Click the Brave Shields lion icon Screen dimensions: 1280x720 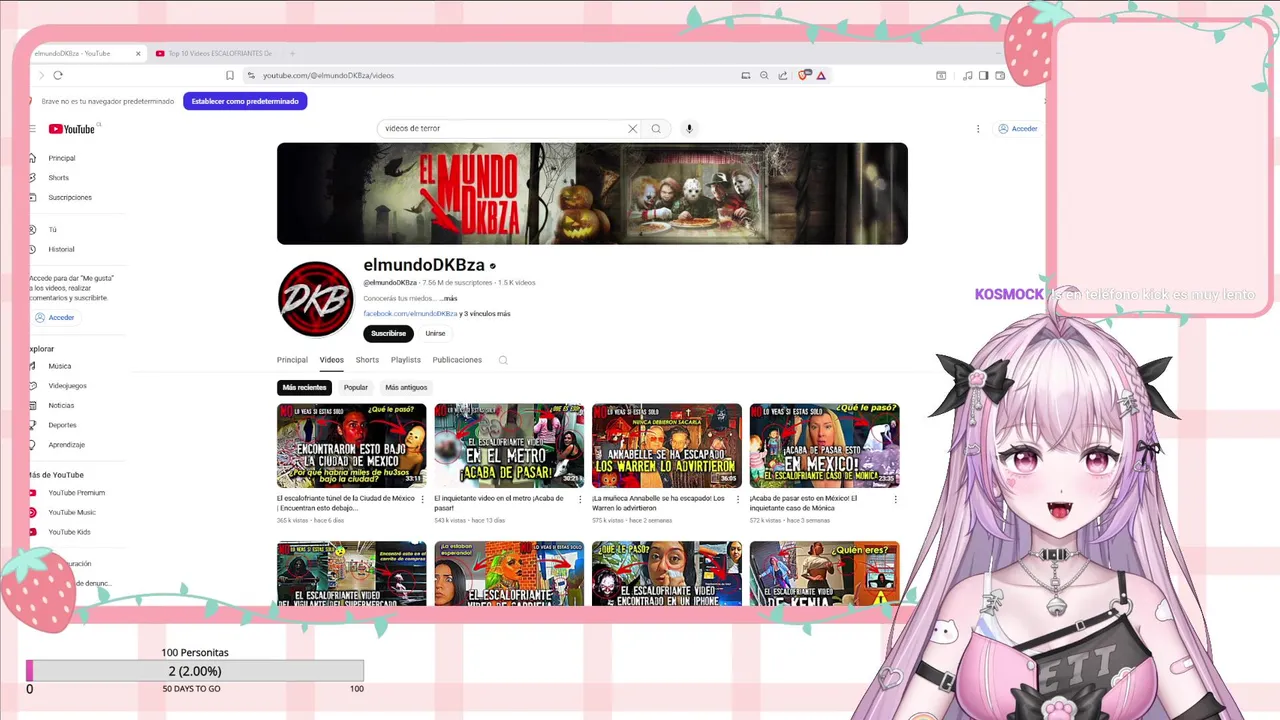pyautogui.click(x=803, y=75)
